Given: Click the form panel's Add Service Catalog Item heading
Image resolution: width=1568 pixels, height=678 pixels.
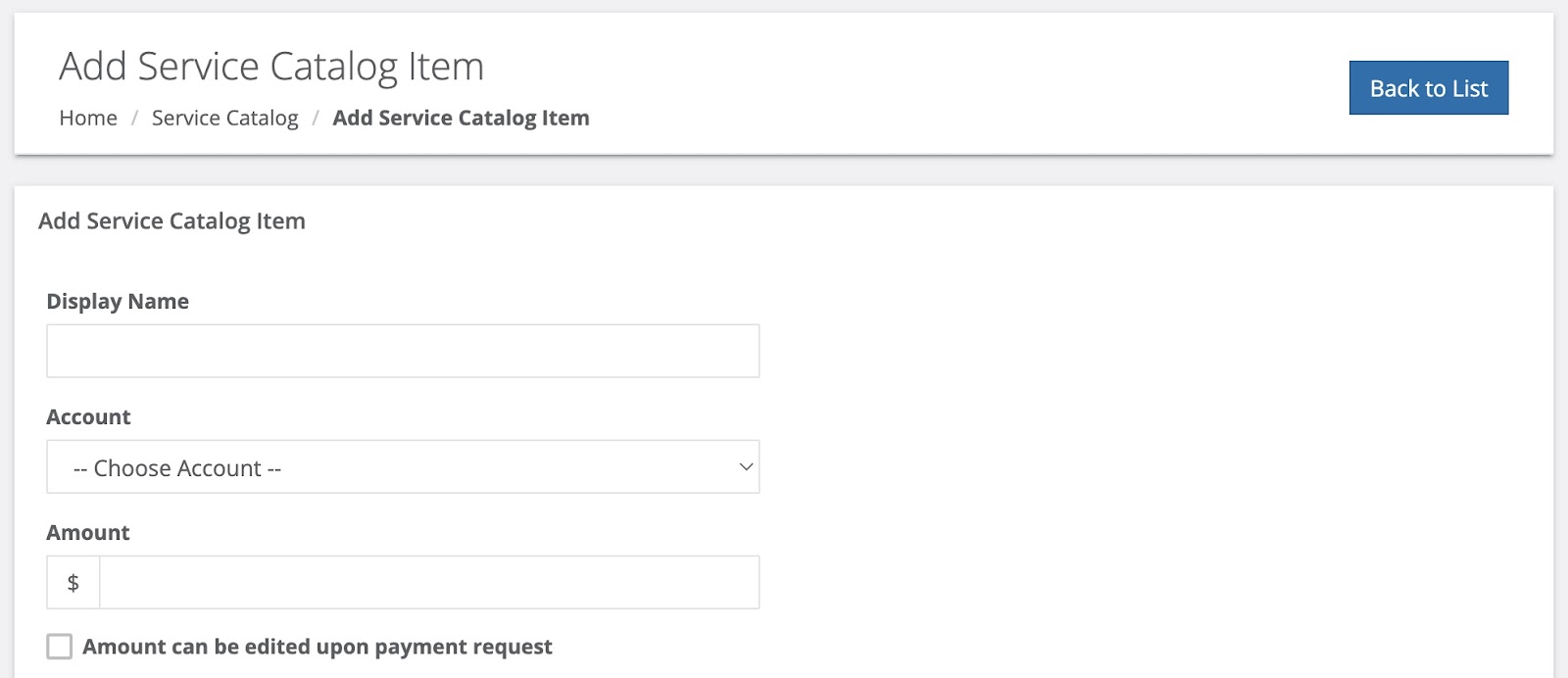Looking at the screenshot, I should [x=171, y=221].
